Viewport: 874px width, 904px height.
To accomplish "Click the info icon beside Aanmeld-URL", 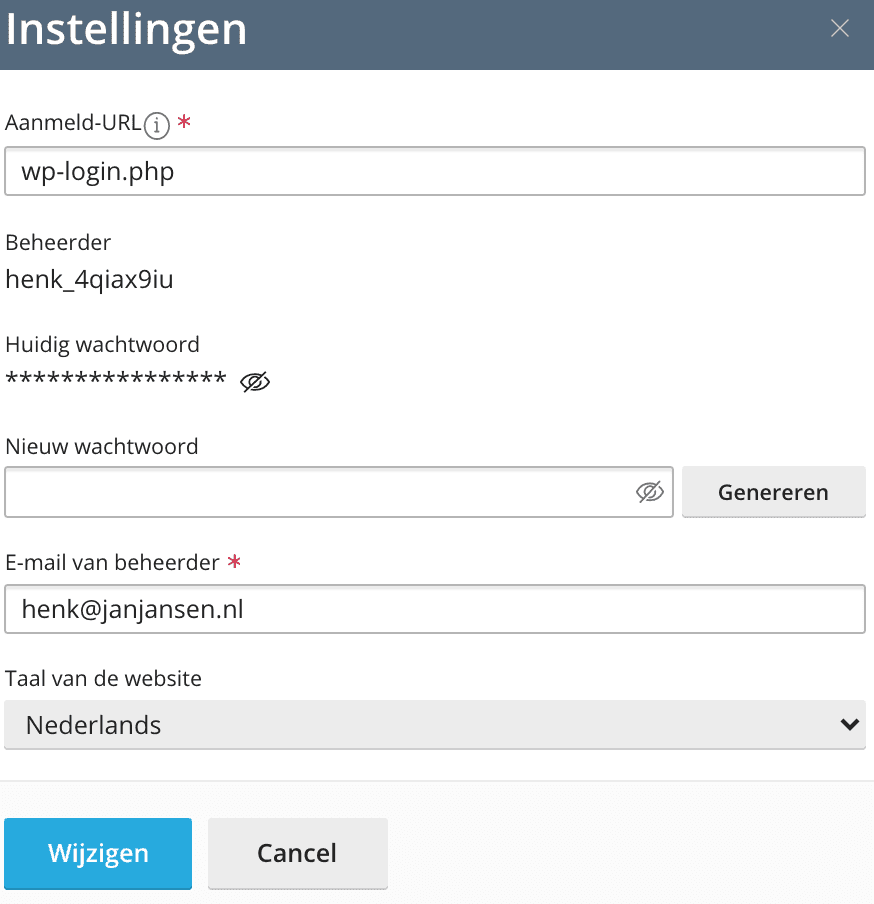I will point(156,125).
